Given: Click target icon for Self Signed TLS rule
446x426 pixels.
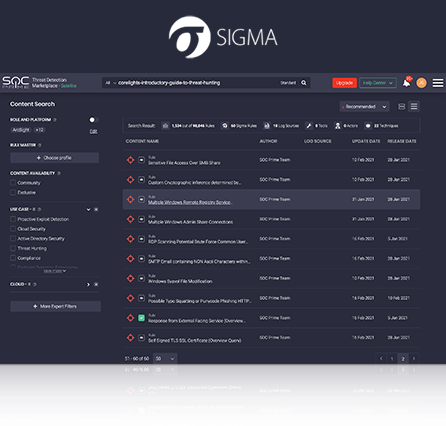Looking at the screenshot, I should coord(130,338).
